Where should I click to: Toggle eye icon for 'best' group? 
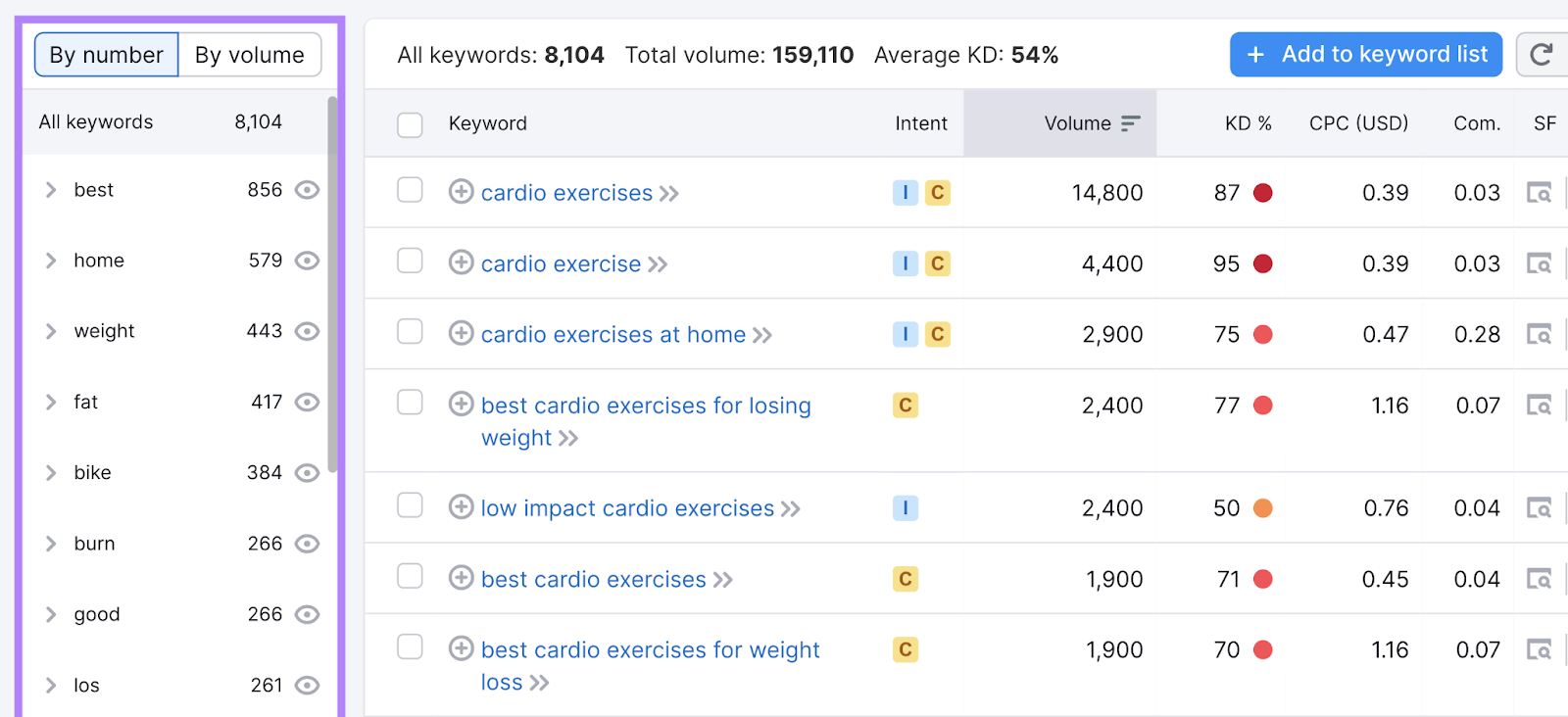[308, 190]
